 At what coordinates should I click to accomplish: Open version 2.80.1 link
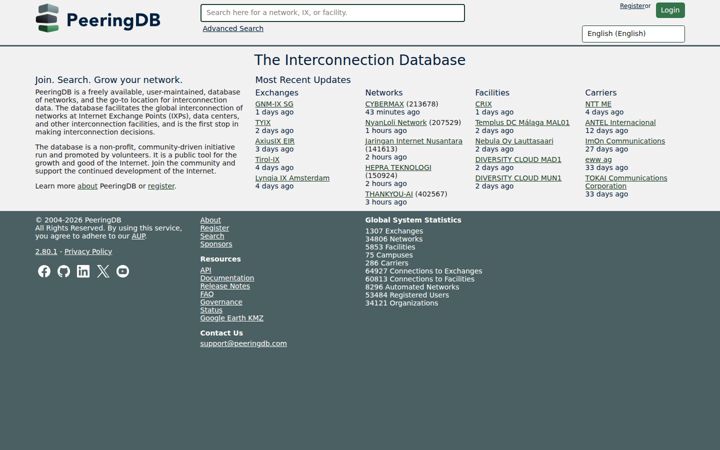[x=46, y=251]
